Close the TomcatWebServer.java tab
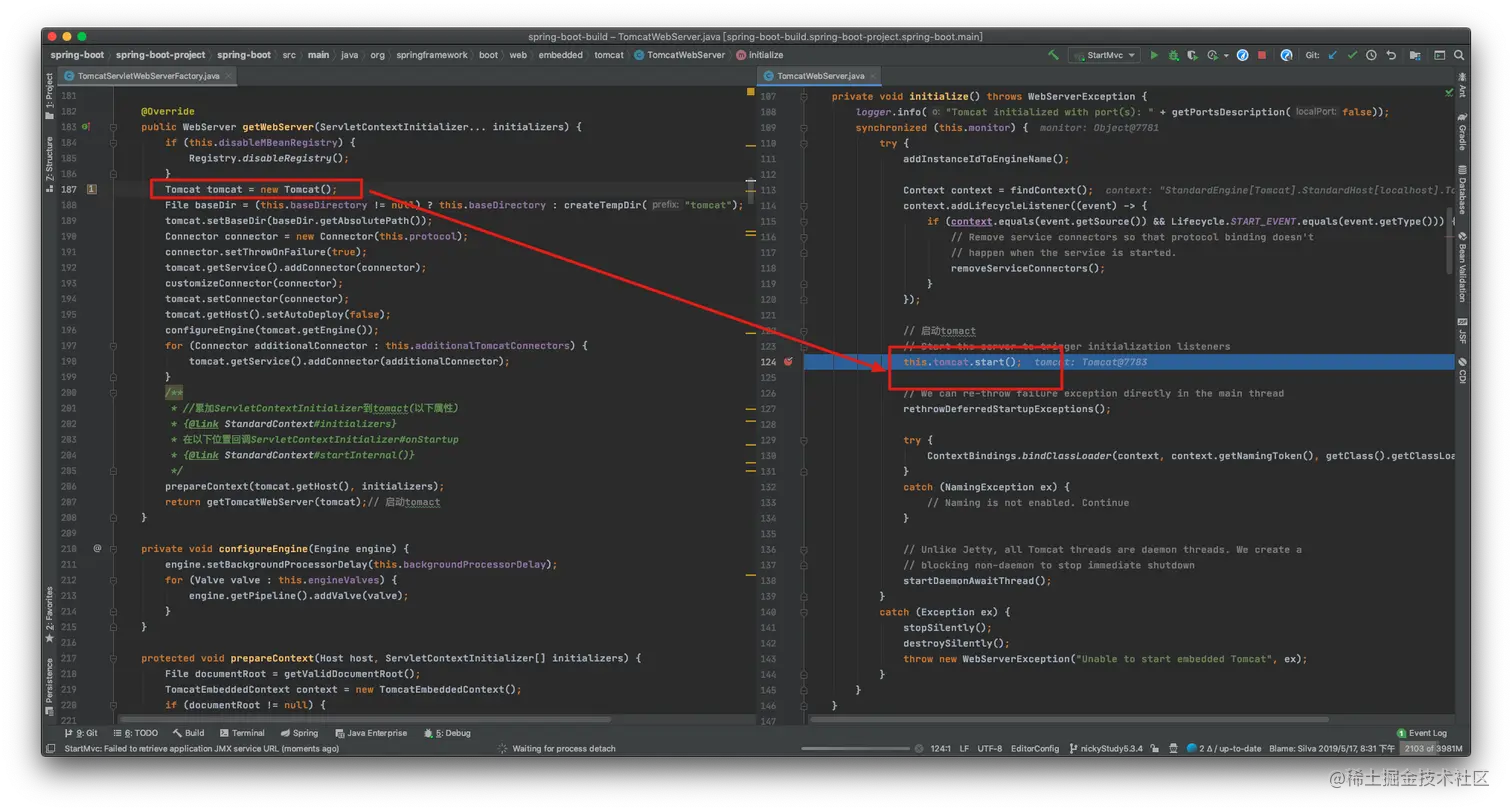This screenshot has width=1512, height=811. tap(873, 75)
